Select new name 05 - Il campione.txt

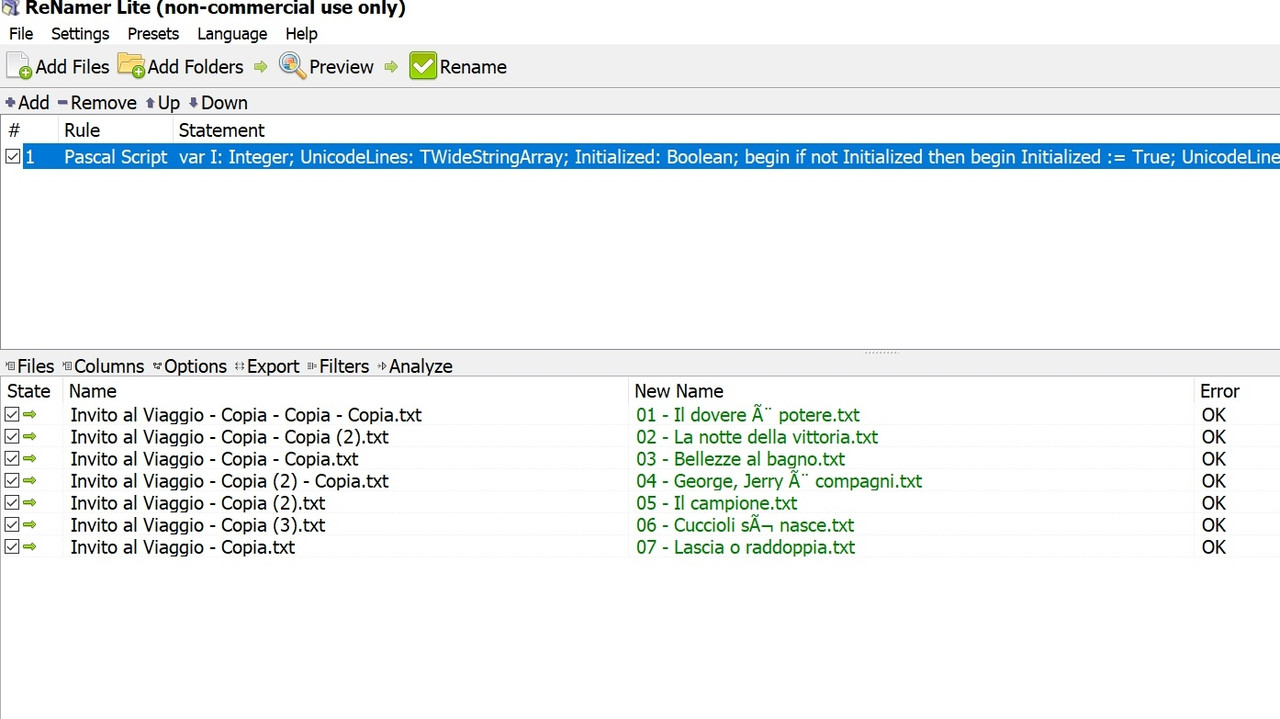(716, 503)
